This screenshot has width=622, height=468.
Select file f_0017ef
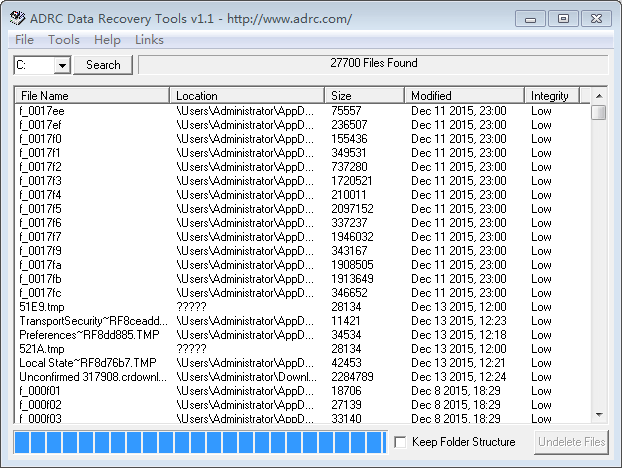[x=40, y=125]
